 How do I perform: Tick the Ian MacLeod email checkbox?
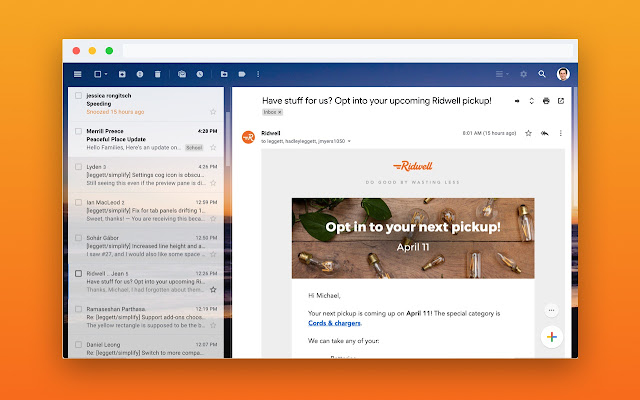tap(78, 202)
